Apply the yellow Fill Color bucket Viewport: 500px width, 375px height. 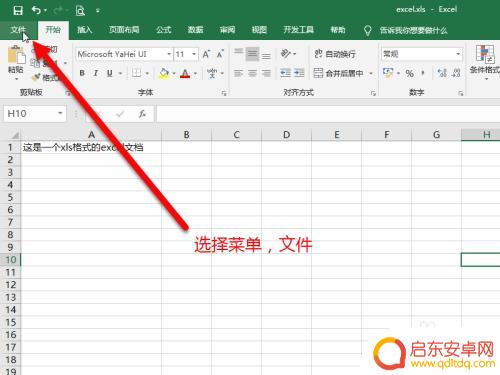(164, 73)
